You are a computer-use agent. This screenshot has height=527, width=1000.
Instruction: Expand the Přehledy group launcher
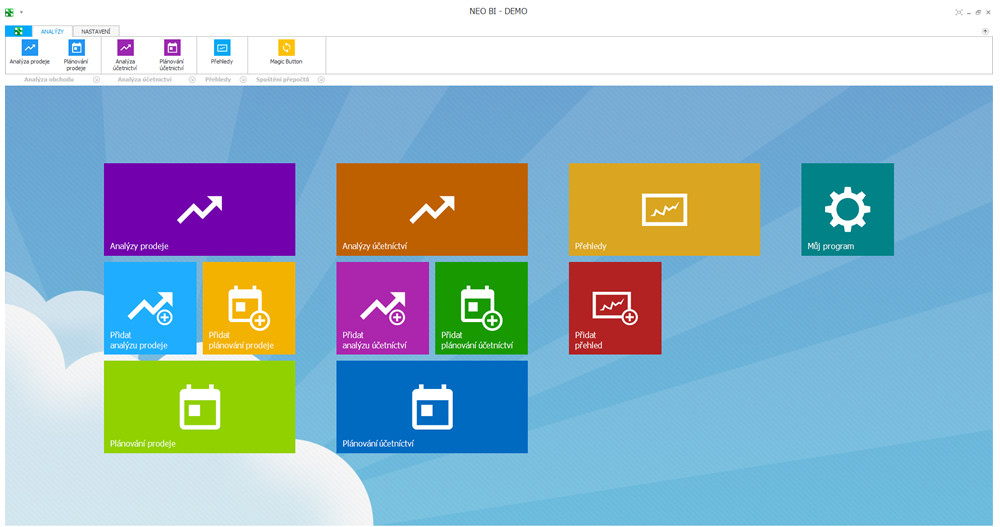(243, 80)
